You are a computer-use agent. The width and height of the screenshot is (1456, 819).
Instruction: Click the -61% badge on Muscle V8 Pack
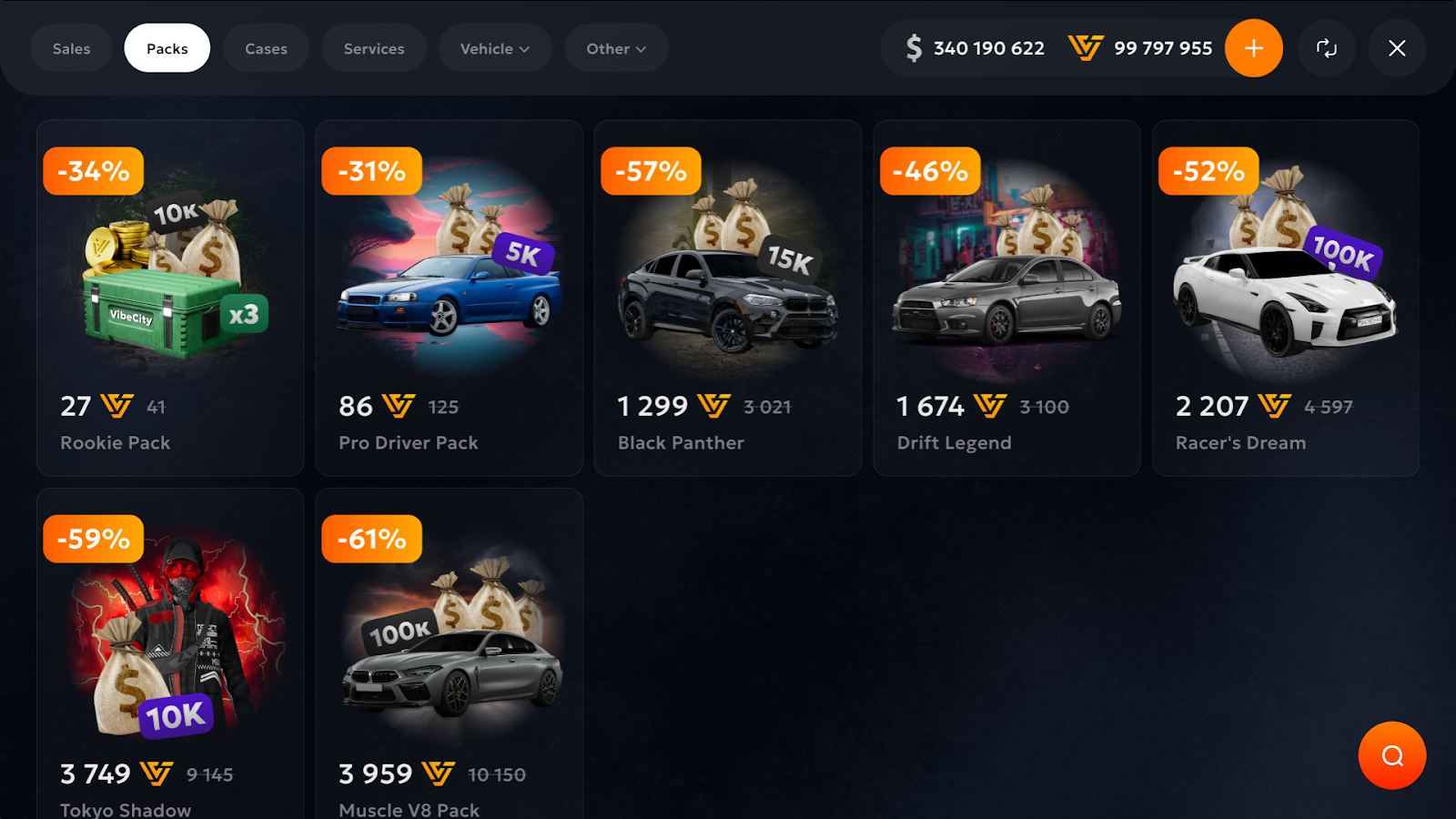coord(371,539)
